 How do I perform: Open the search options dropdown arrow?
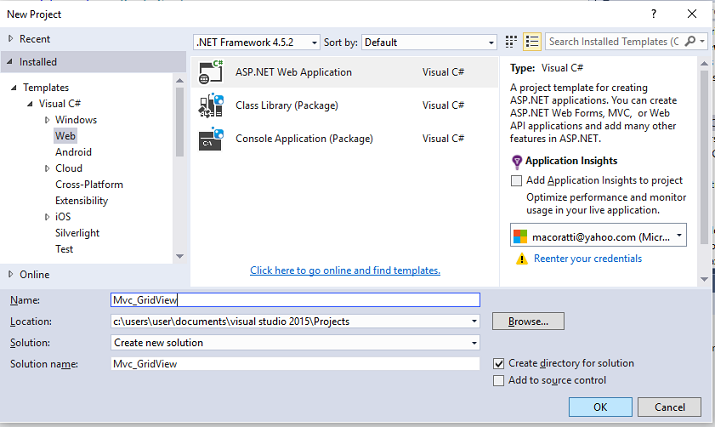(x=702, y=42)
